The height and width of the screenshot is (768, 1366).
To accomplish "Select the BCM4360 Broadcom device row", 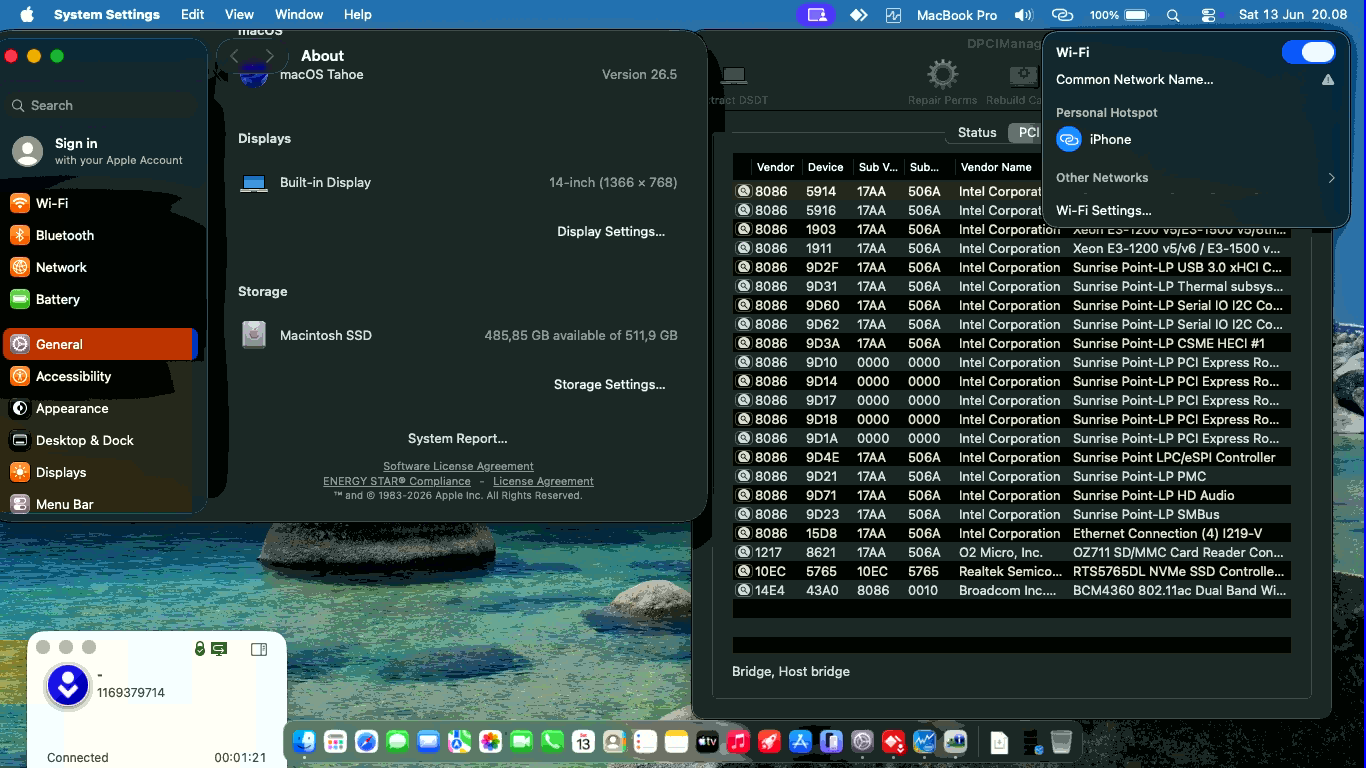I will point(1011,590).
